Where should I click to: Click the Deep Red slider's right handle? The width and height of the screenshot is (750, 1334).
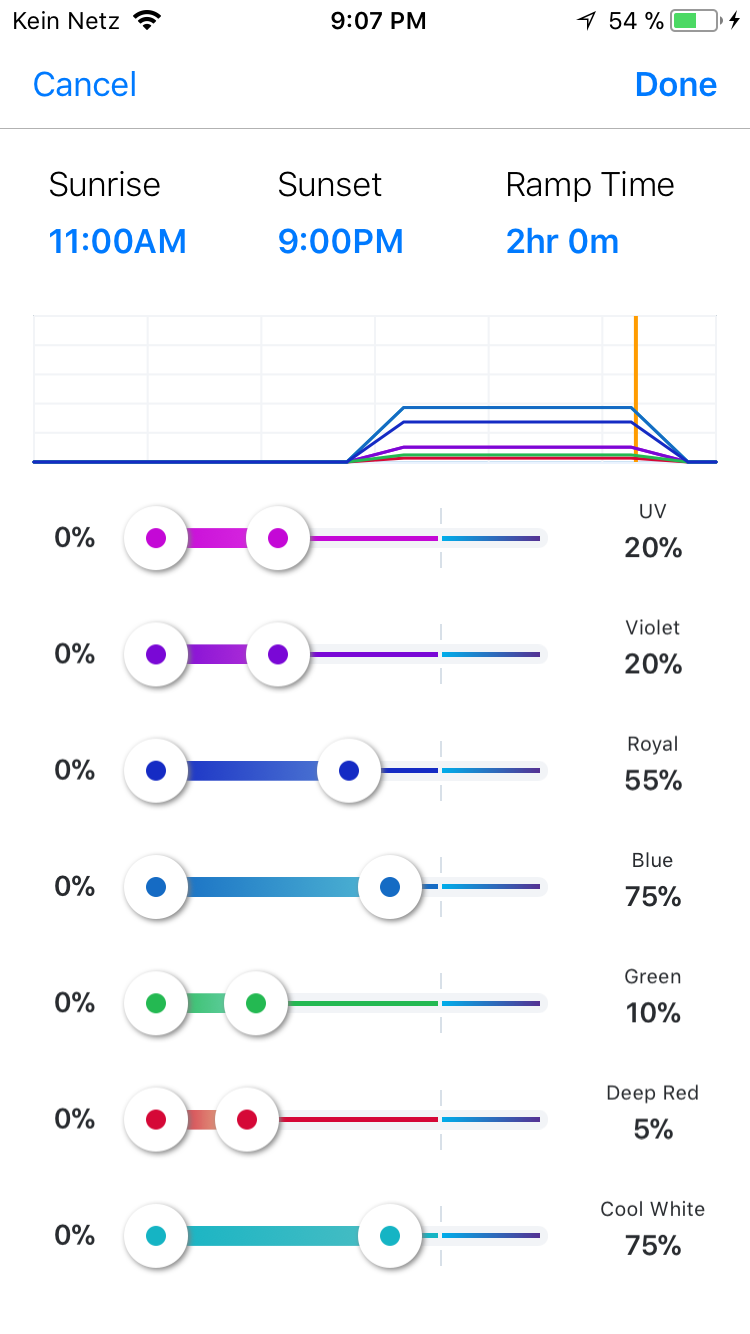click(x=247, y=1119)
